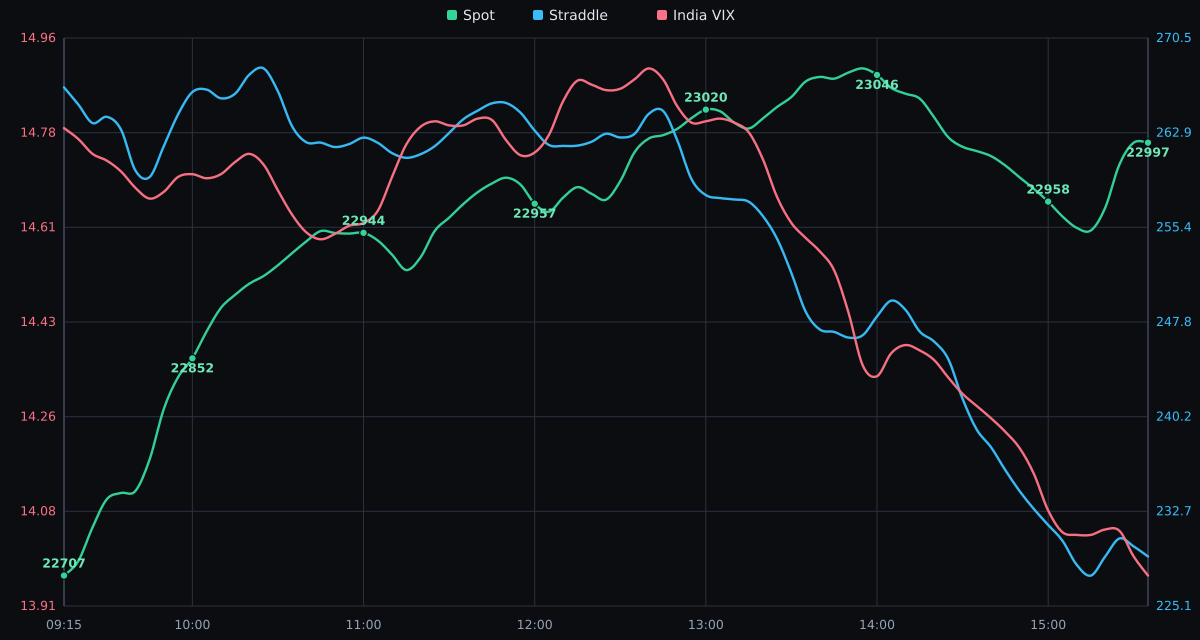Click the 14.96 VIX axis value

coord(38,38)
